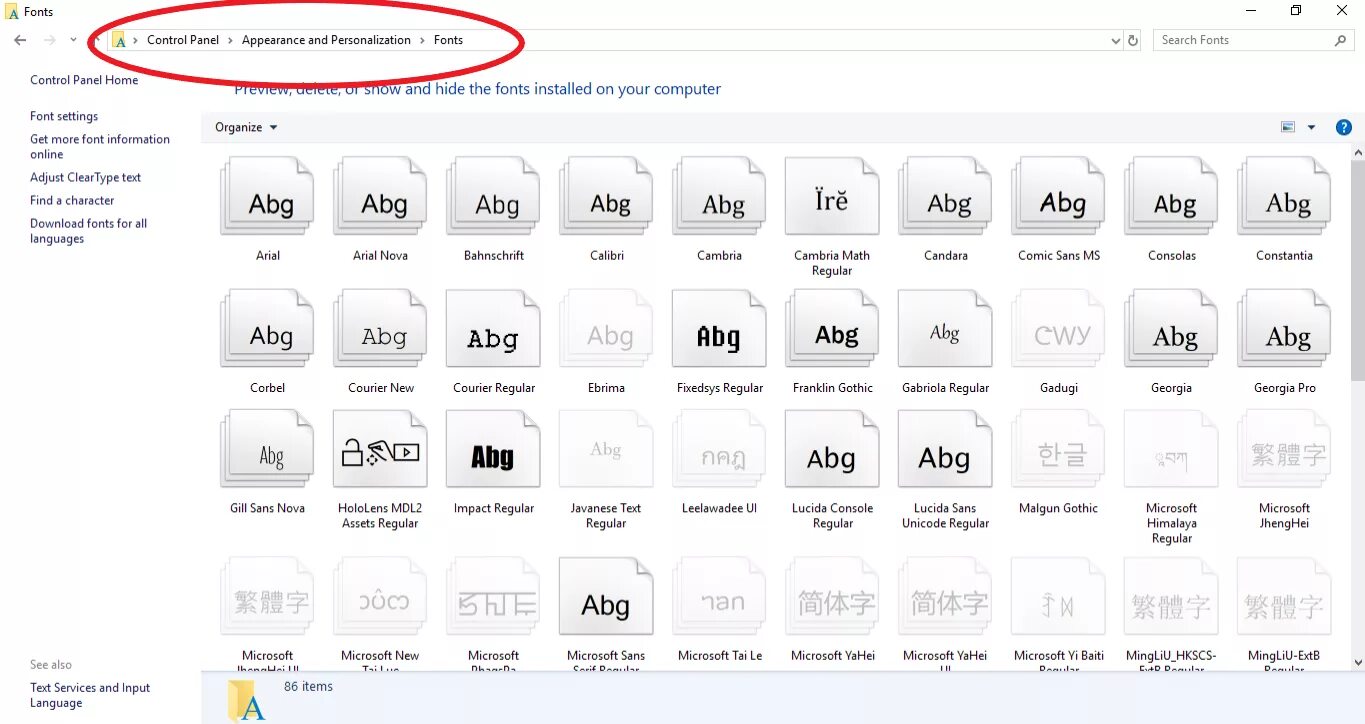The height and width of the screenshot is (724, 1365).
Task: Select the Consolas font icon
Action: pos(1171,196)
